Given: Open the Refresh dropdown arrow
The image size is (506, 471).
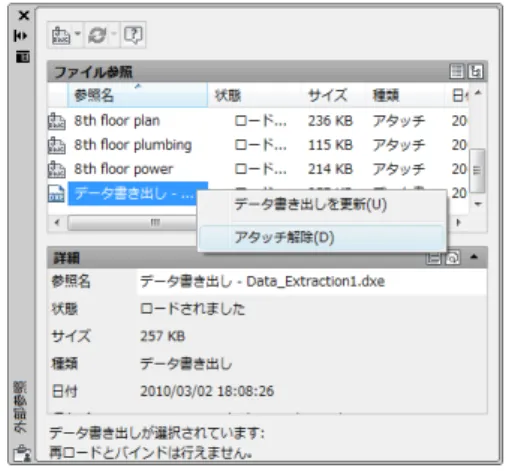Looking at the screenshot, I should [114, 34].
